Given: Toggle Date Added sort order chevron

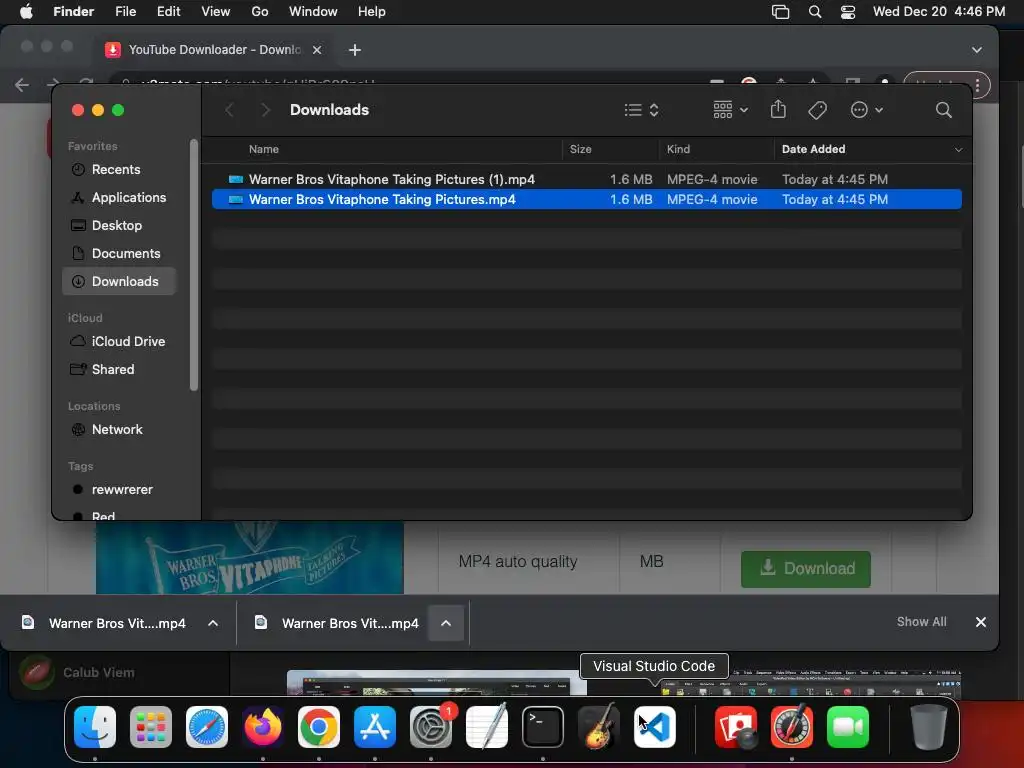Looking at the screenshot, I should [958, 150].
